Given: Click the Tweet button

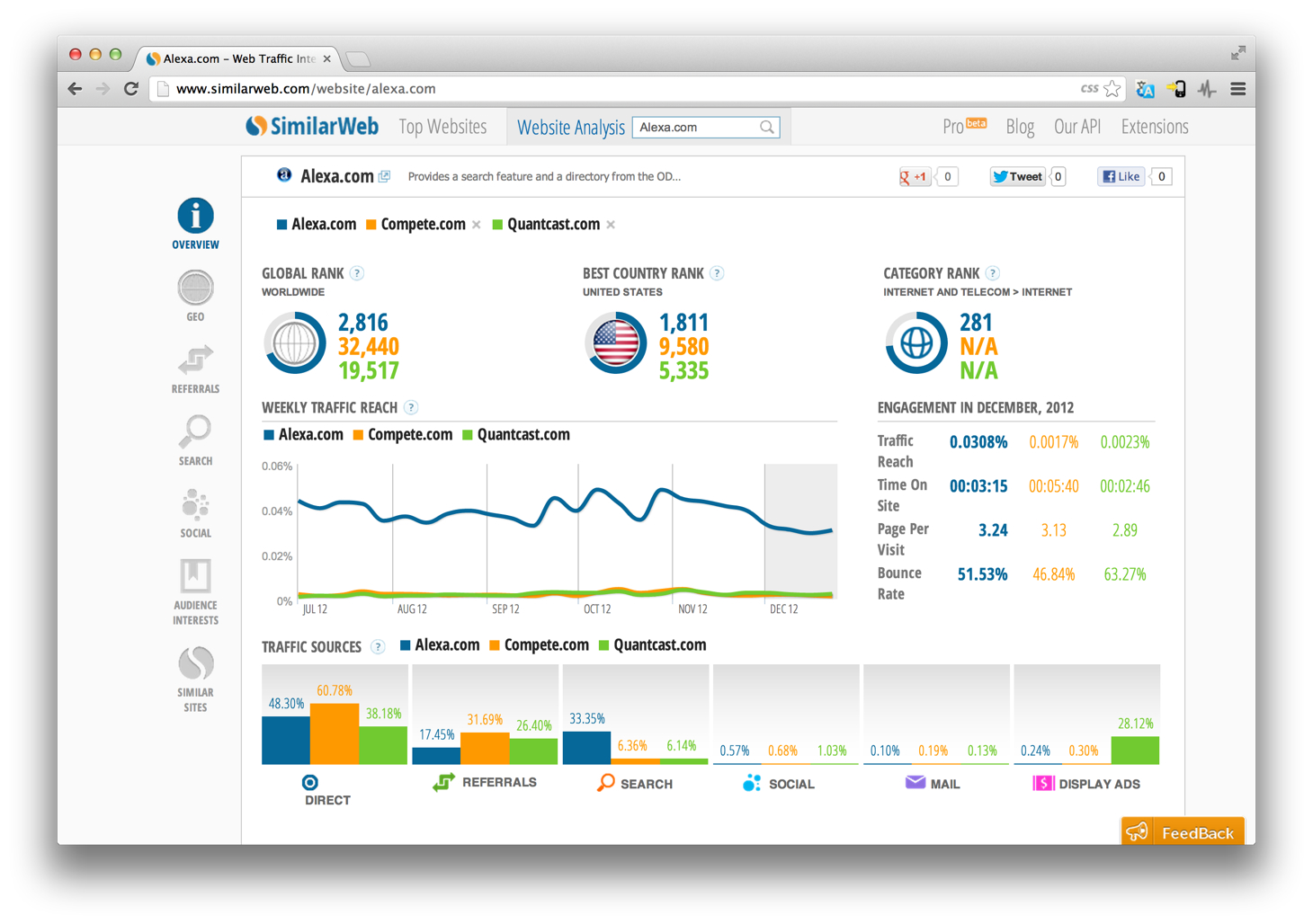Looking at the screenshot, I should (1018, 176).
